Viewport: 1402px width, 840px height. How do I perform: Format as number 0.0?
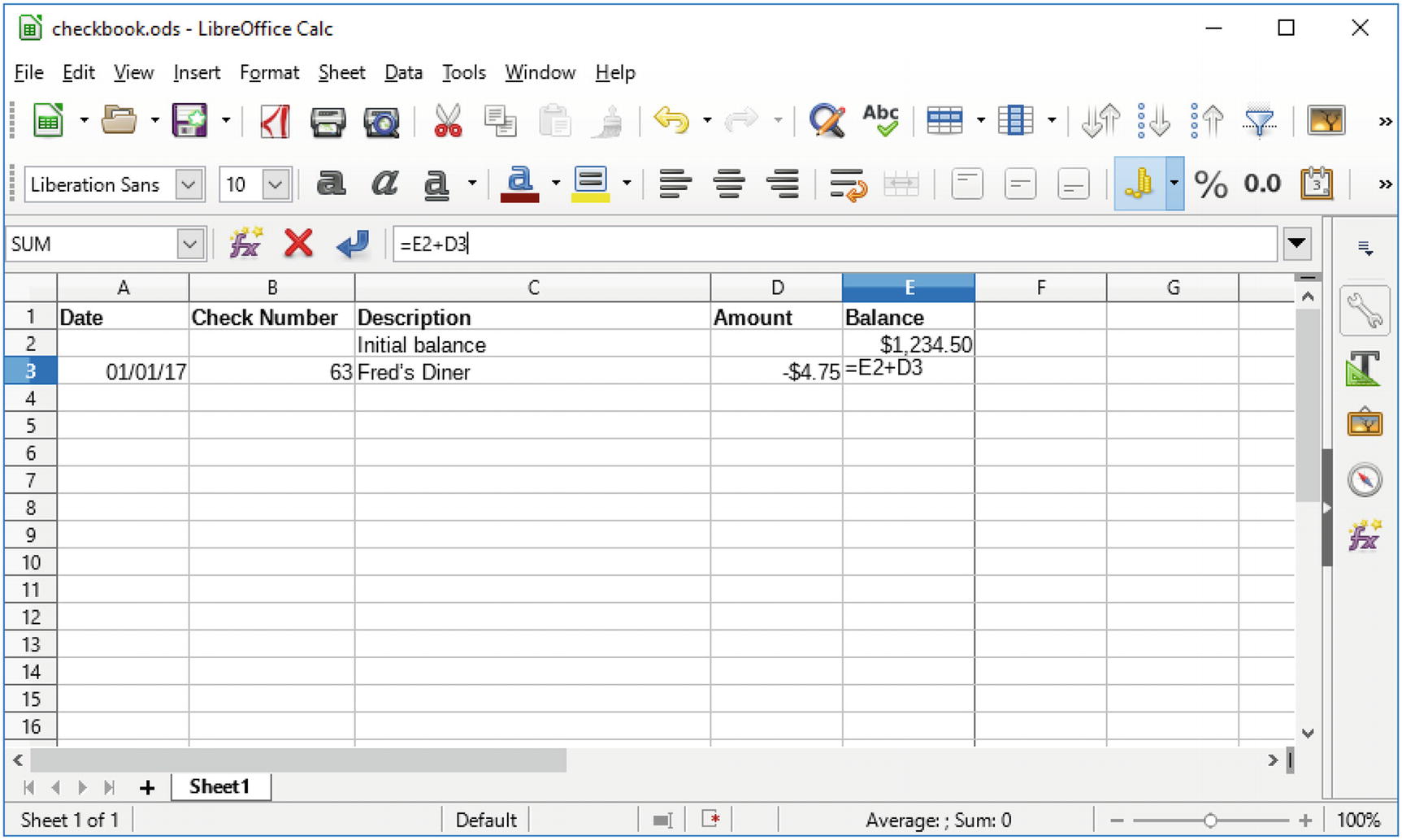(1262, 184)
